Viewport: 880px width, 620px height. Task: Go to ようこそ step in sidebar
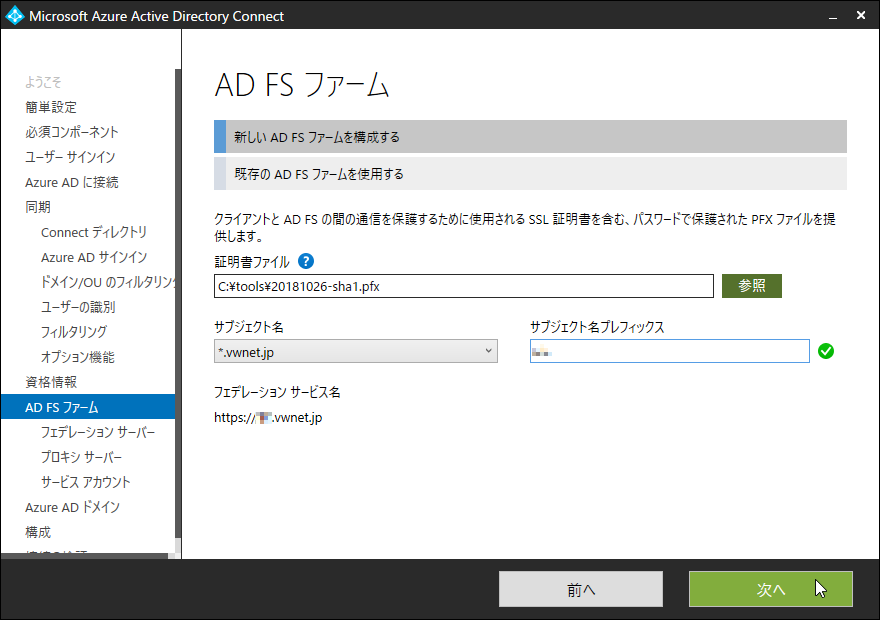pyautogui.click(x=43, y=82)
